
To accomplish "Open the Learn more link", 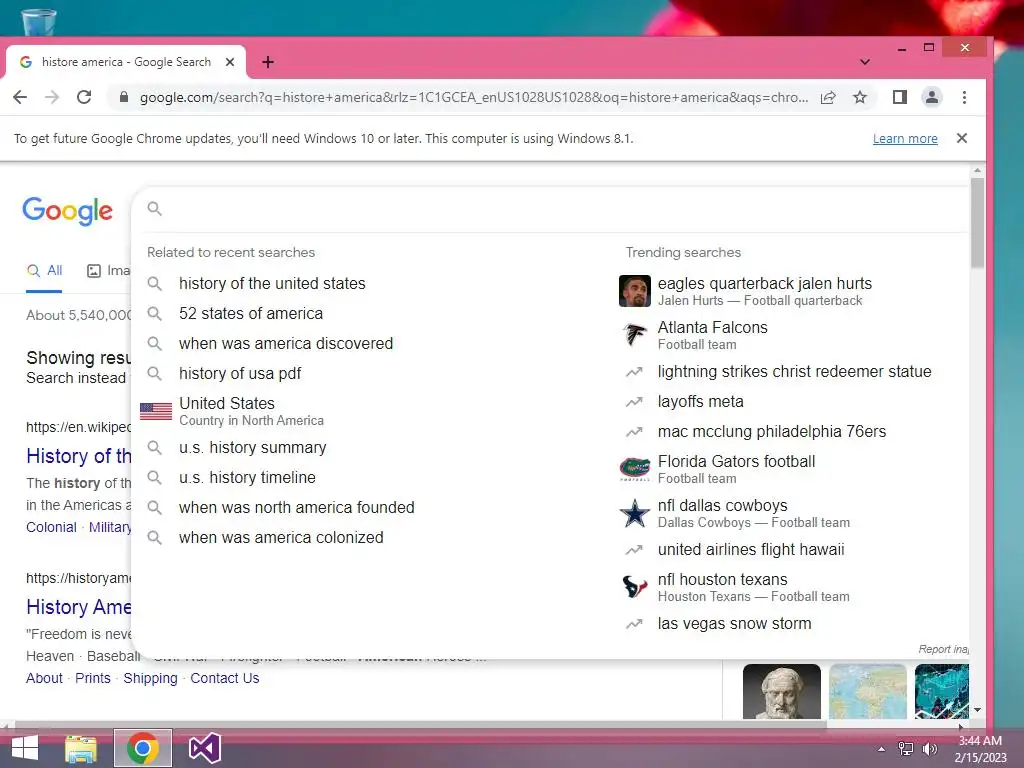I will coord(905,138).
